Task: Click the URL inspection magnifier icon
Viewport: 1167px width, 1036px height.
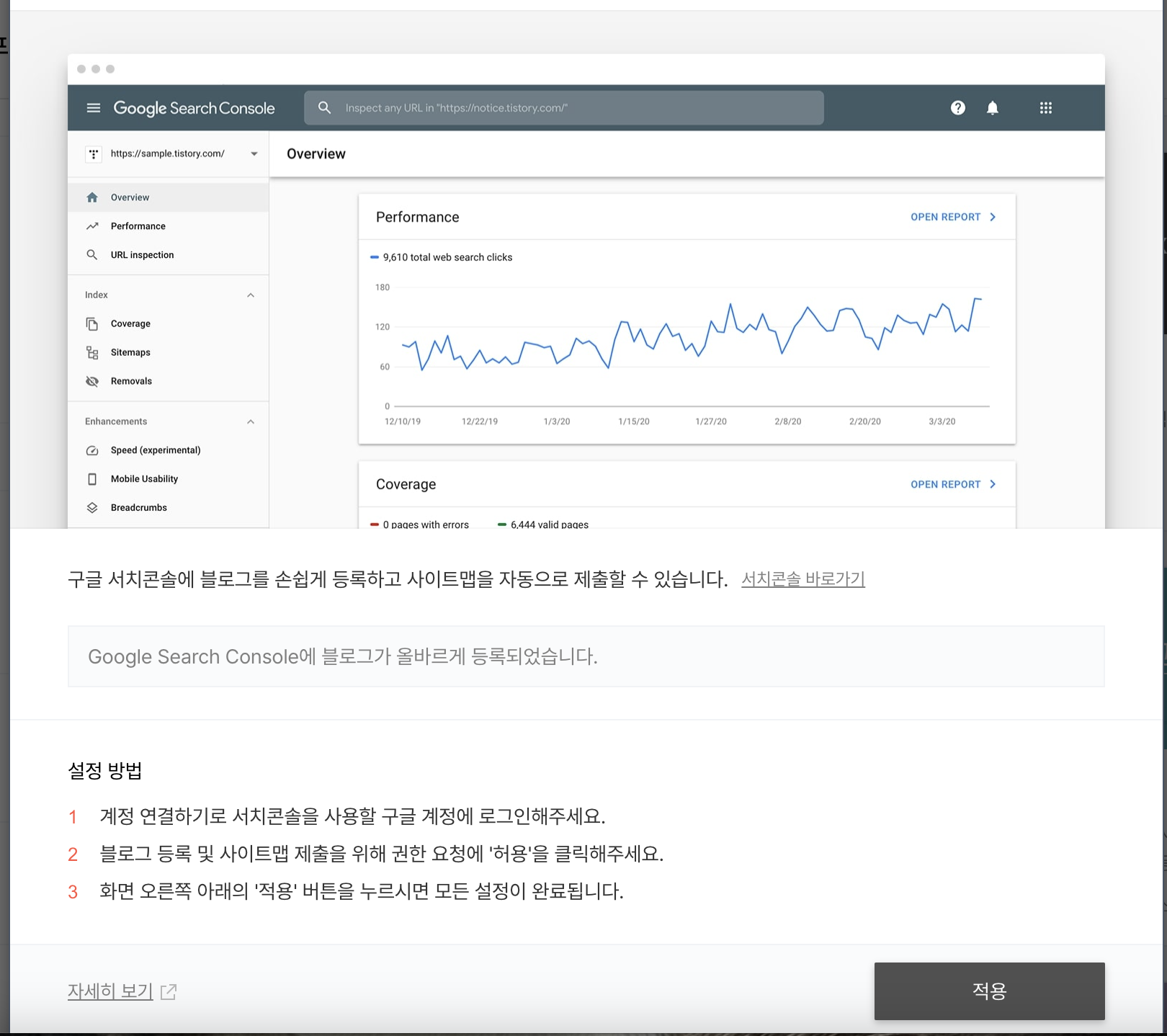Action: click(92, 255)
